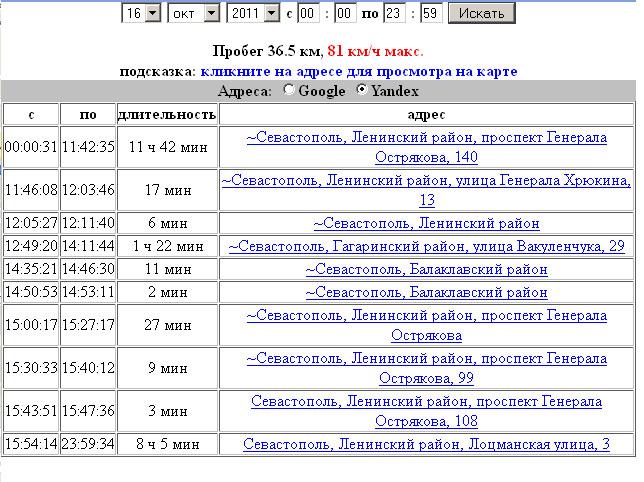The height and width of the screenshot is (482, 644).
Task: Open Ленинский район link in 12:05:27 row
Action: (426, 223)
